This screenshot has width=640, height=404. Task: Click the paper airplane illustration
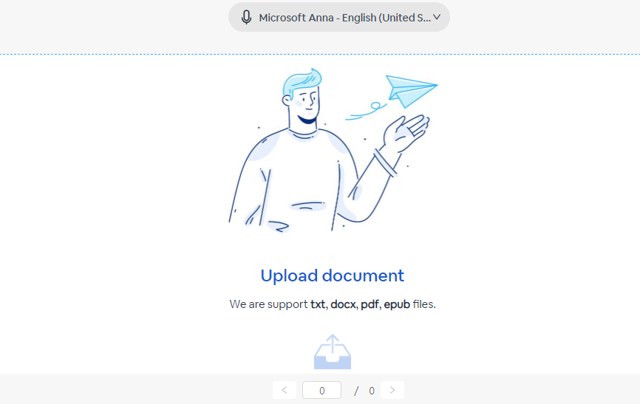(411, 91)
